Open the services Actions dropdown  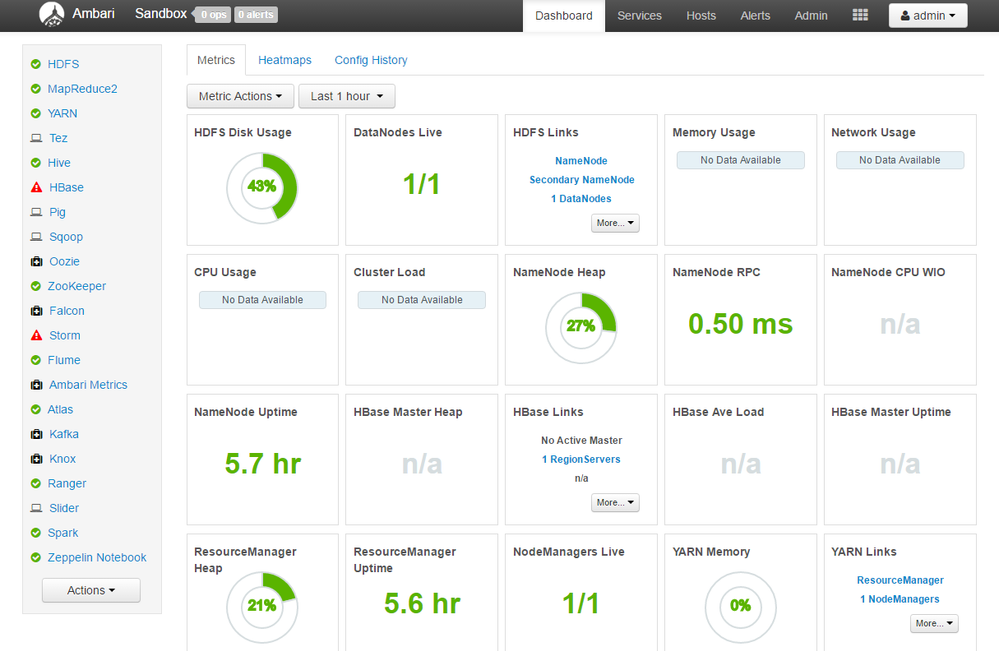(91, 590)
